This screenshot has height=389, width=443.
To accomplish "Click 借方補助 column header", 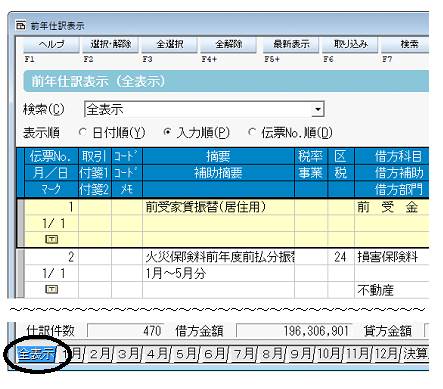I will (x=392, y=173).
